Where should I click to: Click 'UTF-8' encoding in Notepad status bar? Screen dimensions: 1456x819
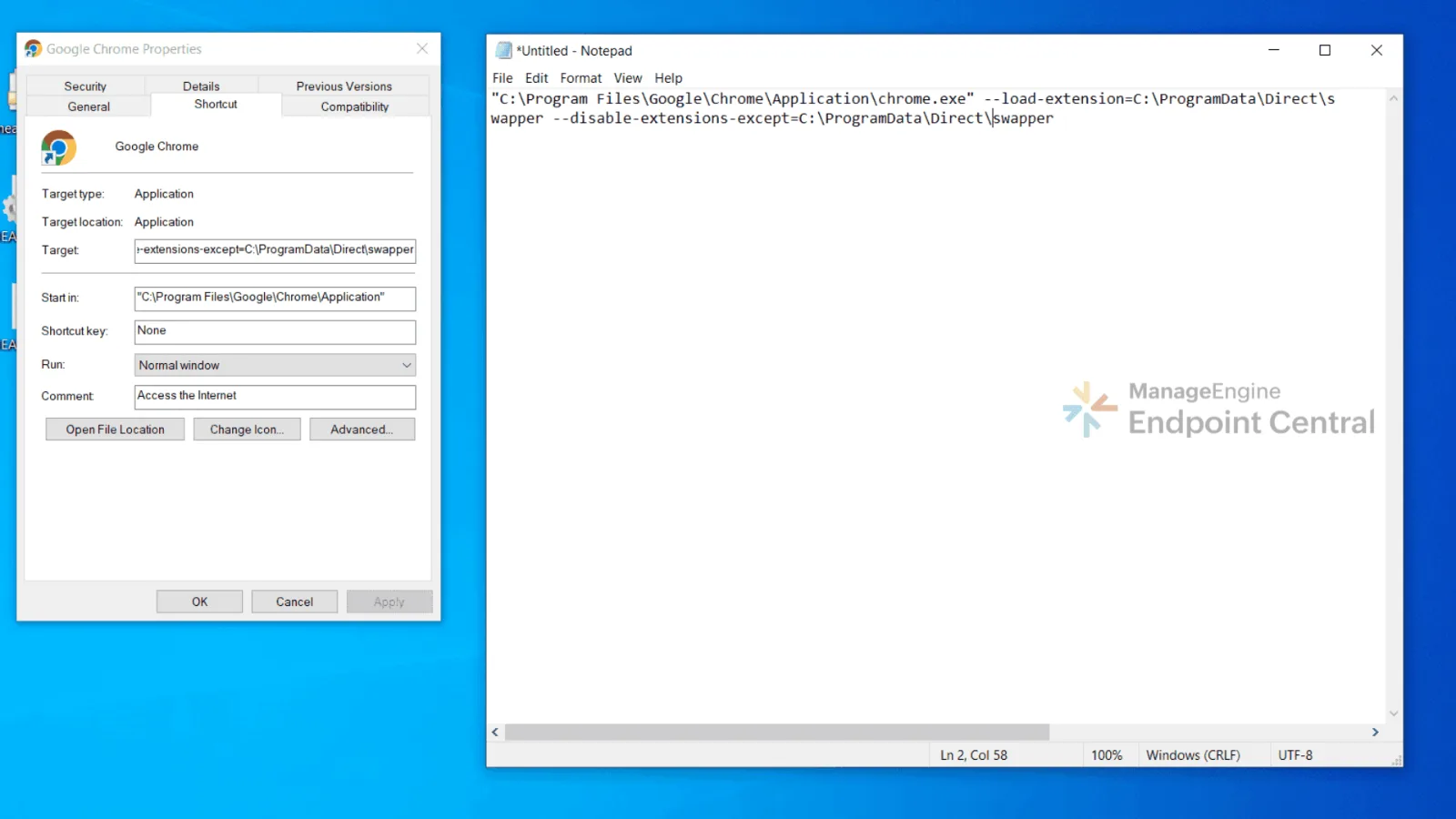click(x=1295, y=755)
